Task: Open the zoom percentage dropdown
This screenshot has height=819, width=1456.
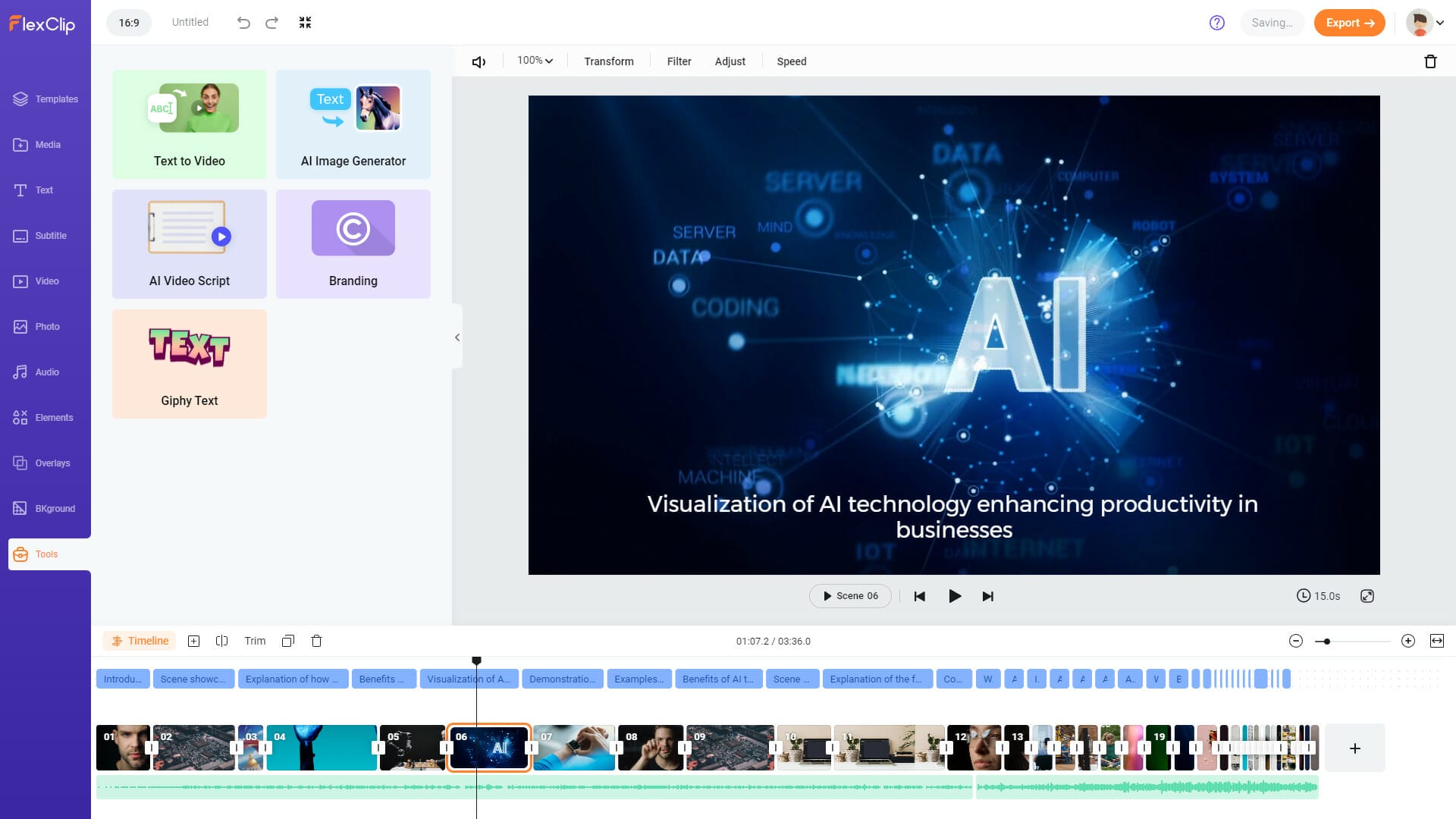Action: pos(534,60)
